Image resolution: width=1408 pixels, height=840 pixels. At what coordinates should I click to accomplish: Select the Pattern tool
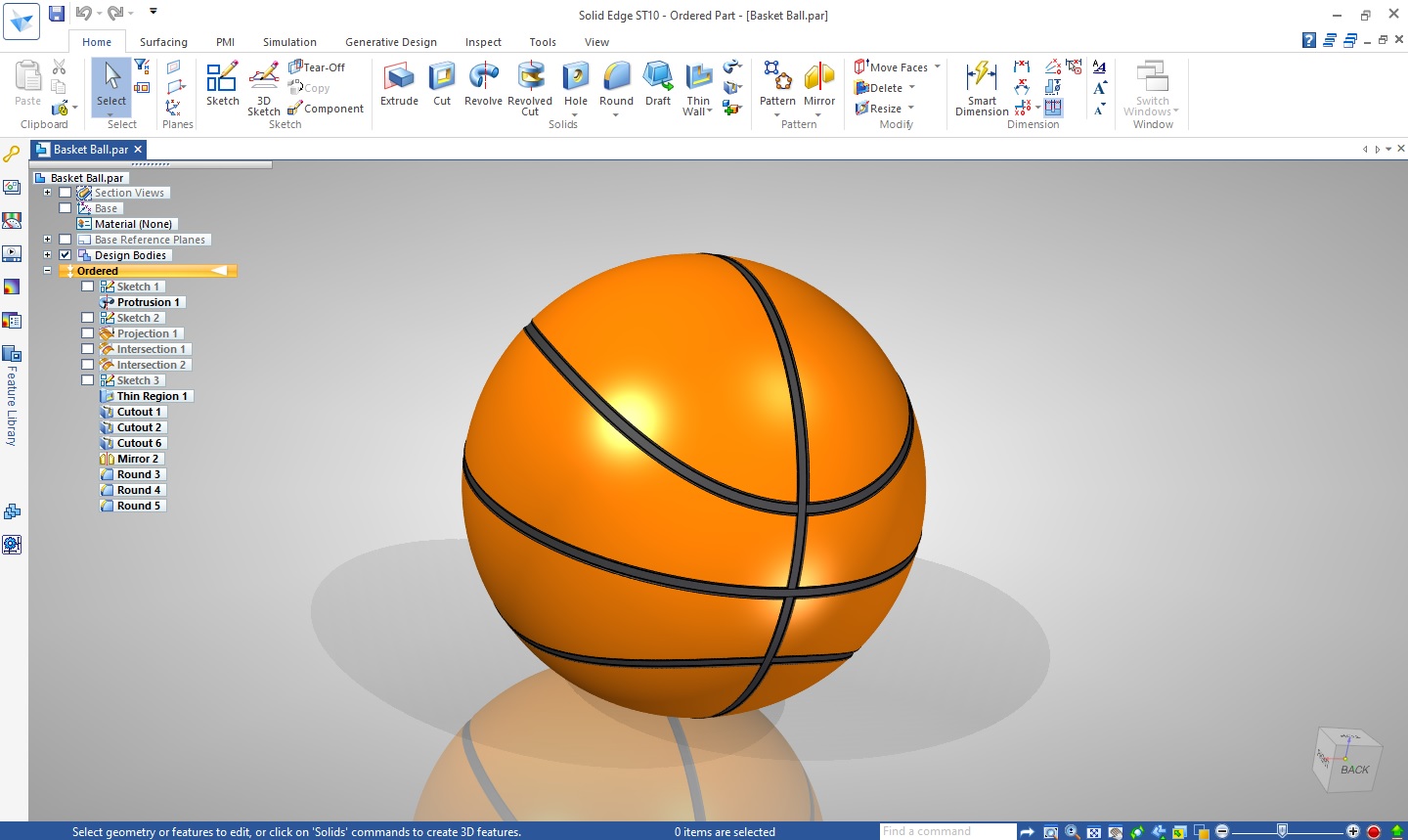[x=777, y=85]
